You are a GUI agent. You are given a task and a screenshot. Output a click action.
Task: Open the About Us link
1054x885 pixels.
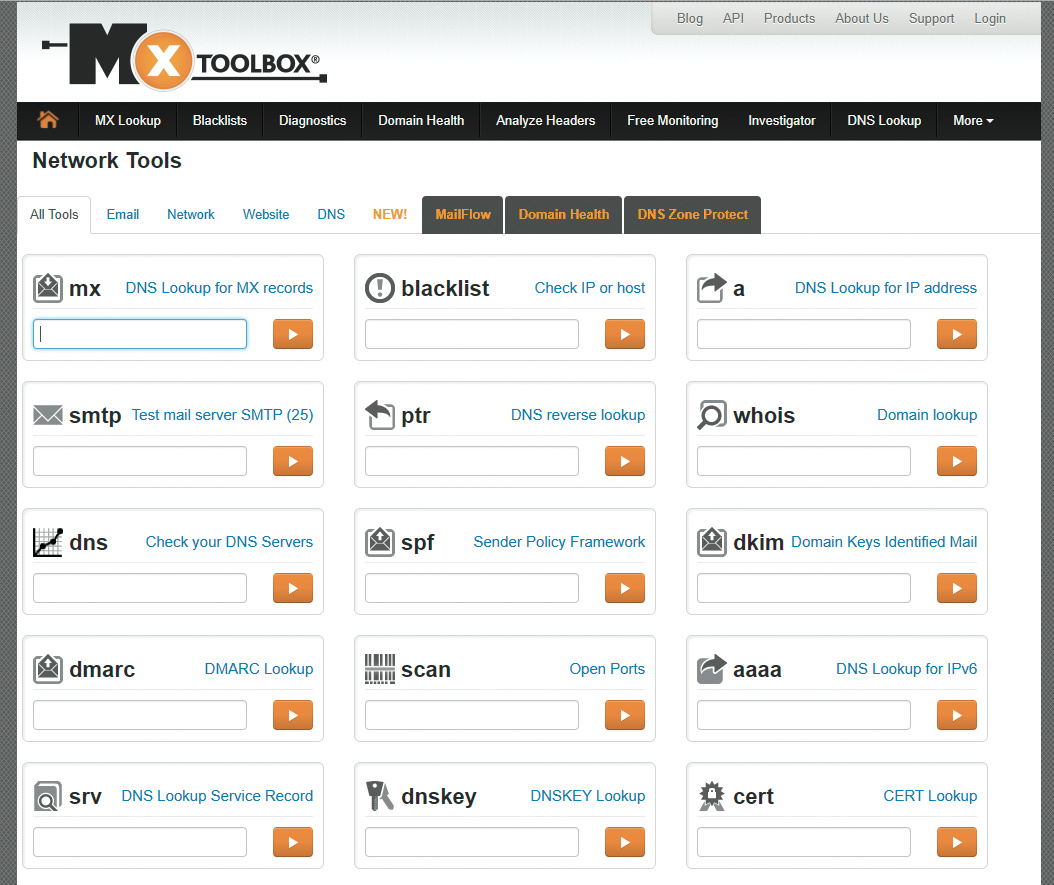862,18
